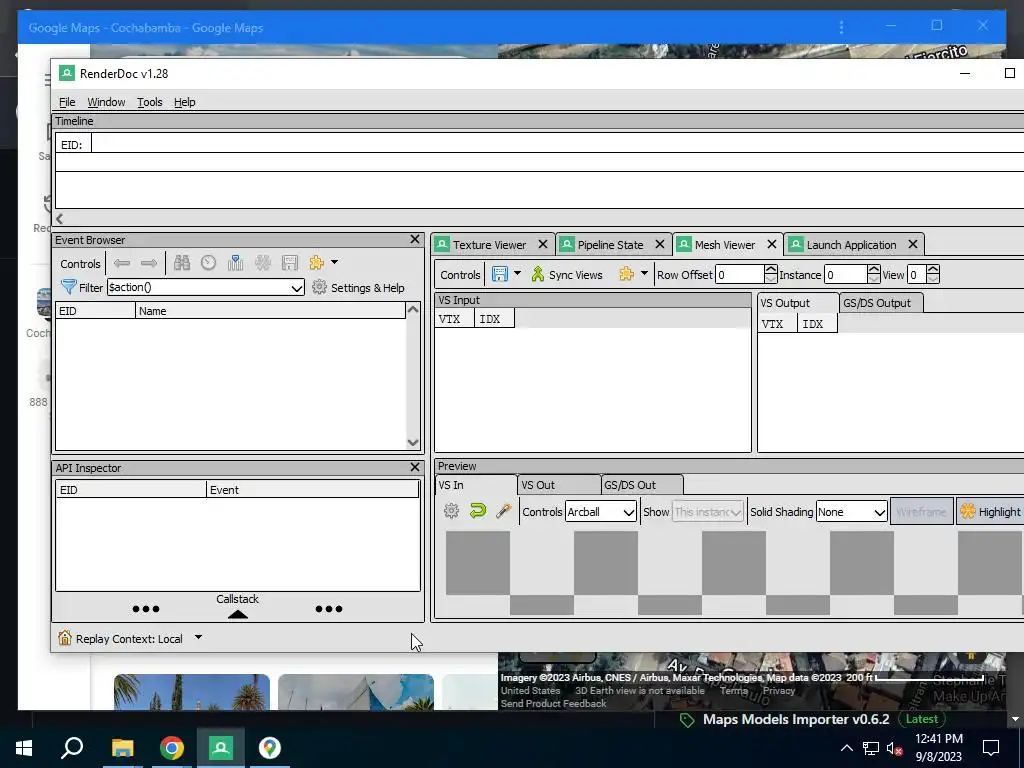
Task: Open the File menu
Action: click(67, 102)
